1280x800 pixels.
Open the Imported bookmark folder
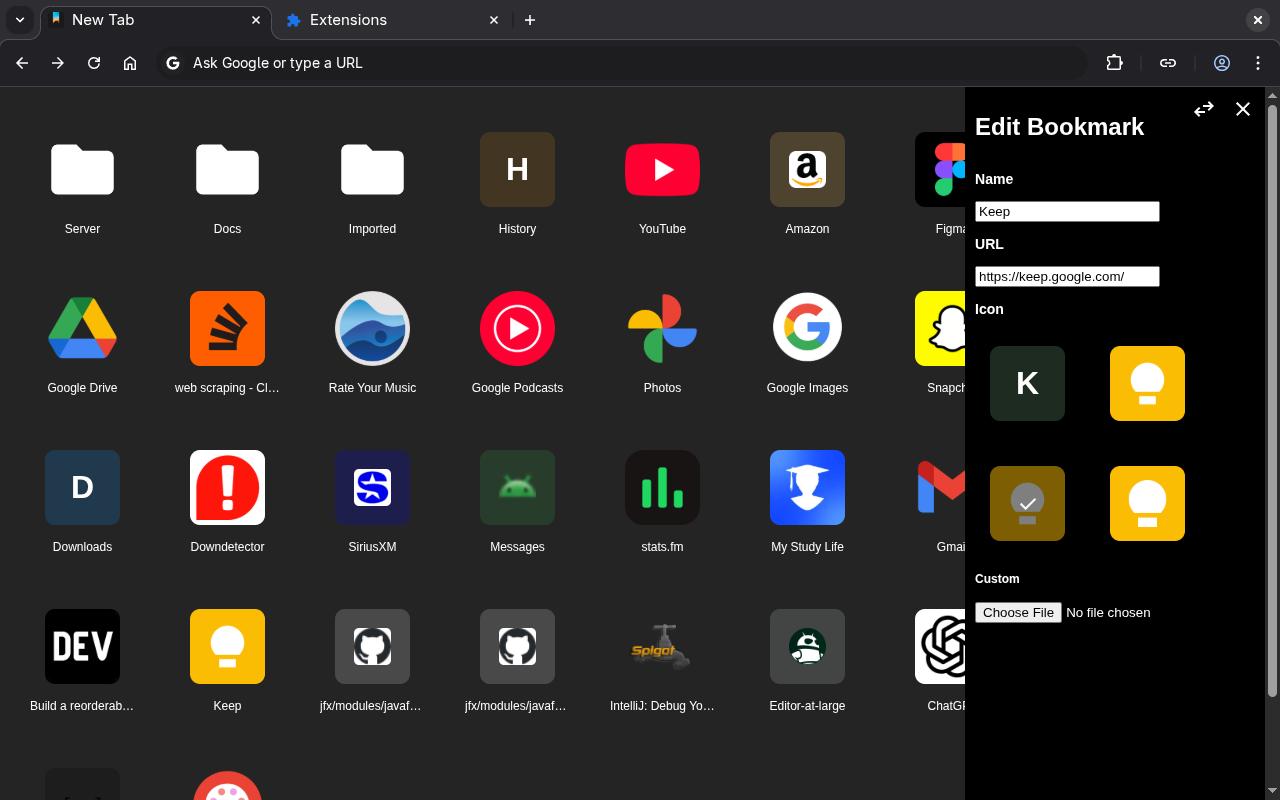click(372, 170)
